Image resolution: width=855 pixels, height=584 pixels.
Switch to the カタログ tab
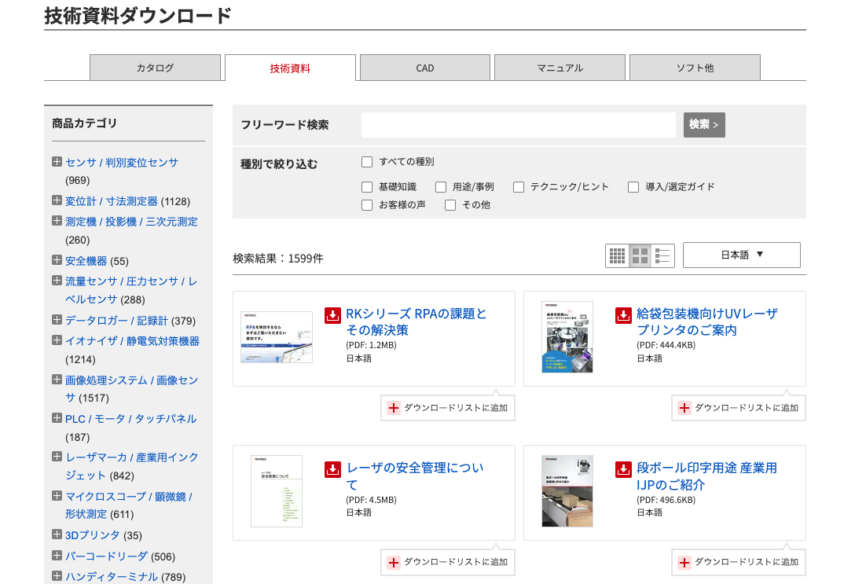pyautogui.click(x=155, y=68)
